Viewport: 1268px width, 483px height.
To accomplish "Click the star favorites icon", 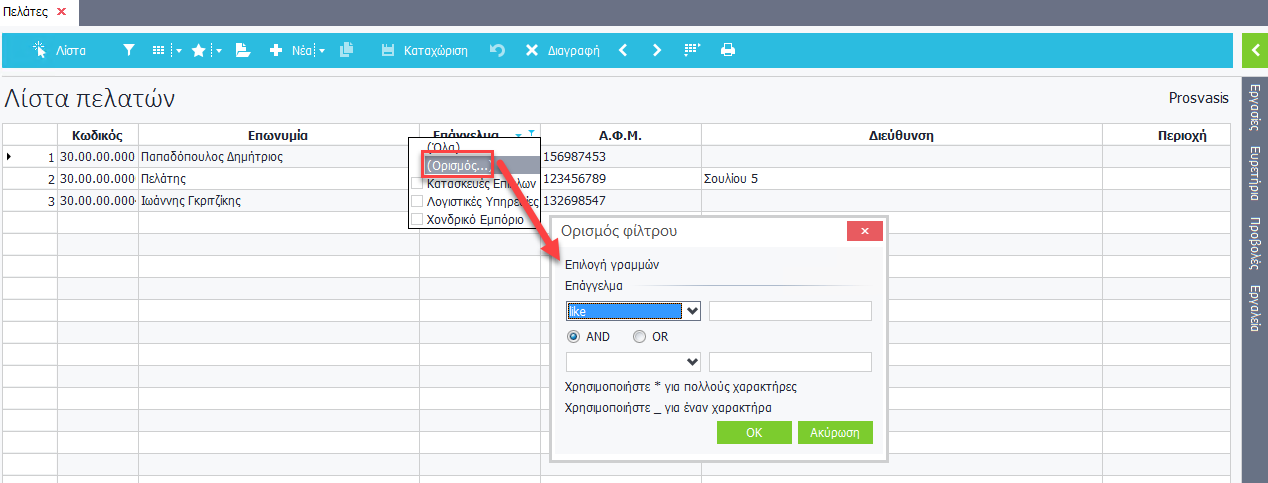I will 198,50.
